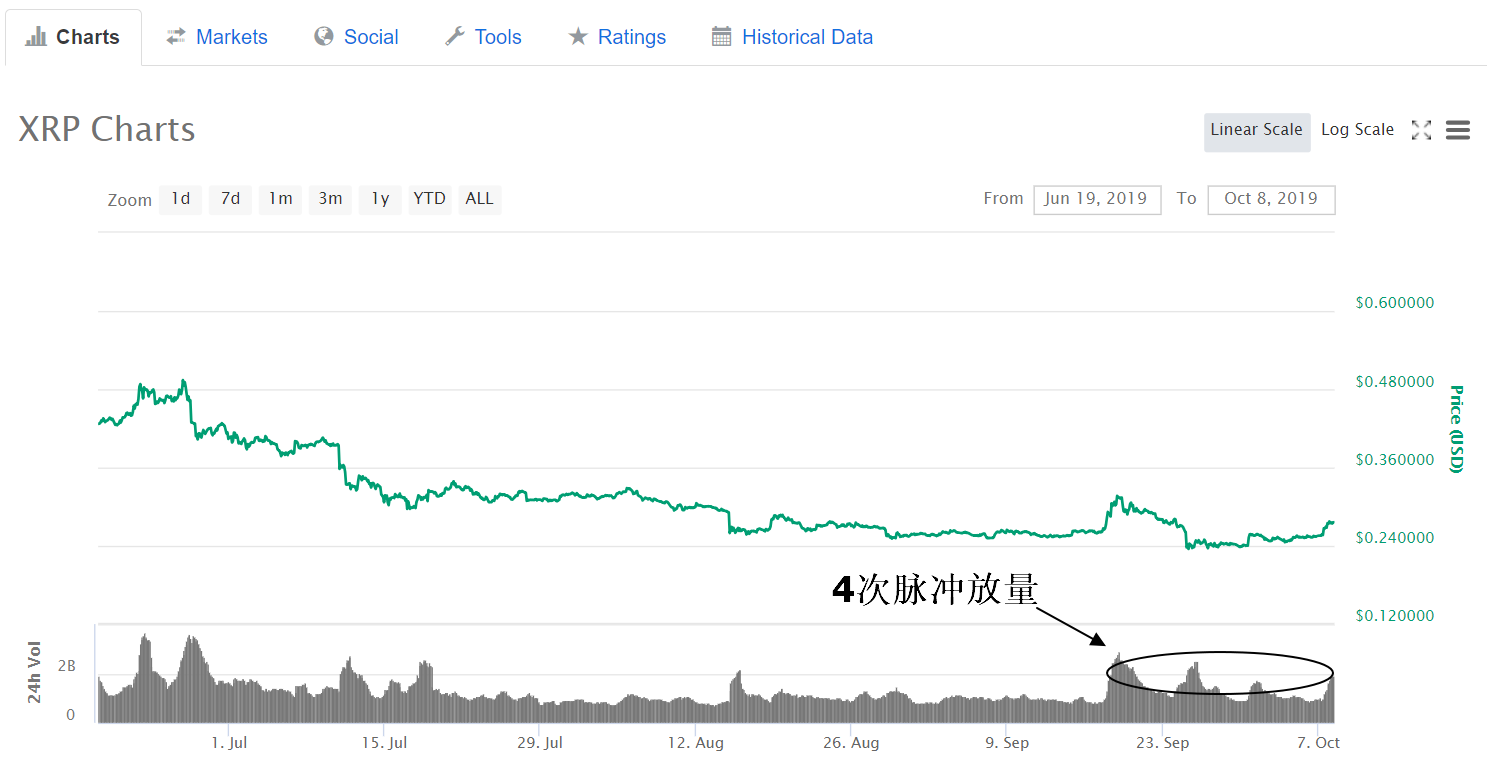Select Linear Scale option
Image resolution: width=1487 pixels, height=761 pixels.
point(1257,131)
